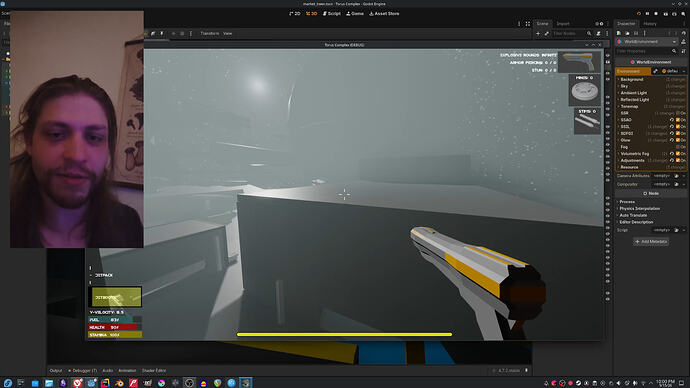Revert the SDFGI property with reset icon

click(x=672, y=133)
